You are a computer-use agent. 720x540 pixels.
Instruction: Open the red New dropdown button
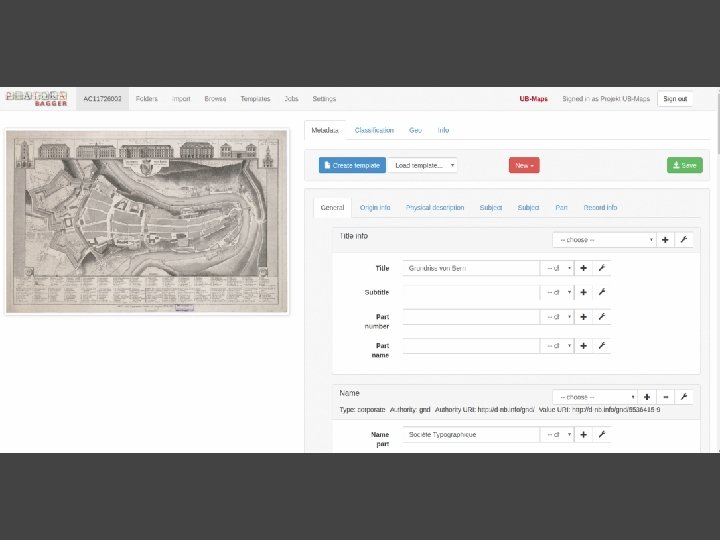[x=524, y=165]
